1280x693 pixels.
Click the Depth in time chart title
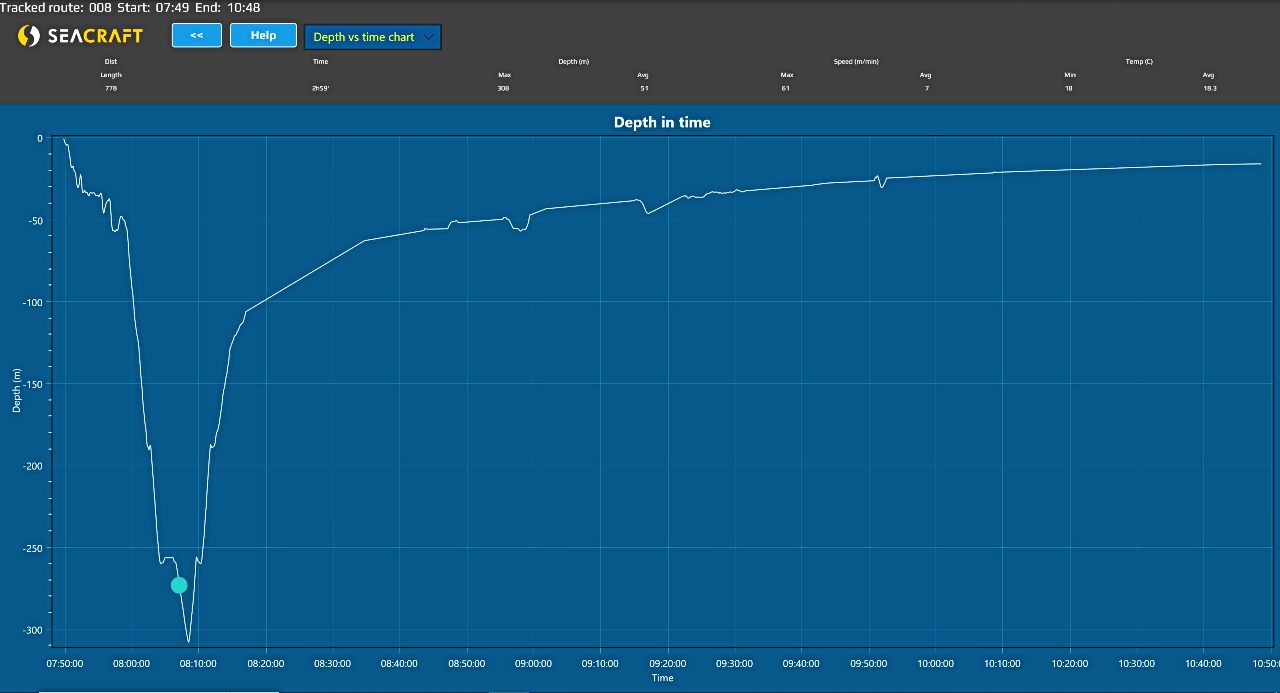coord(662,122)
